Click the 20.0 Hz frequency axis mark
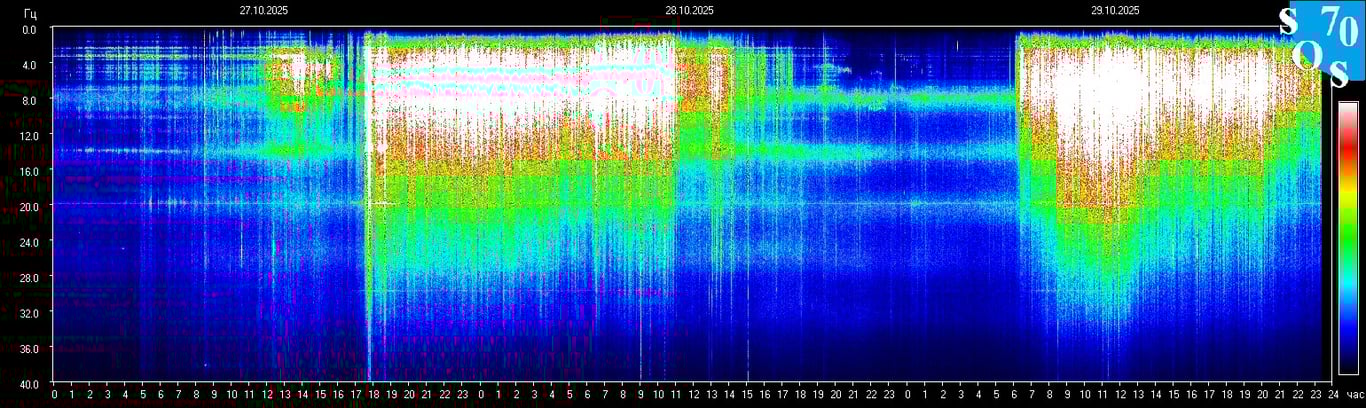 coord(30,206)
